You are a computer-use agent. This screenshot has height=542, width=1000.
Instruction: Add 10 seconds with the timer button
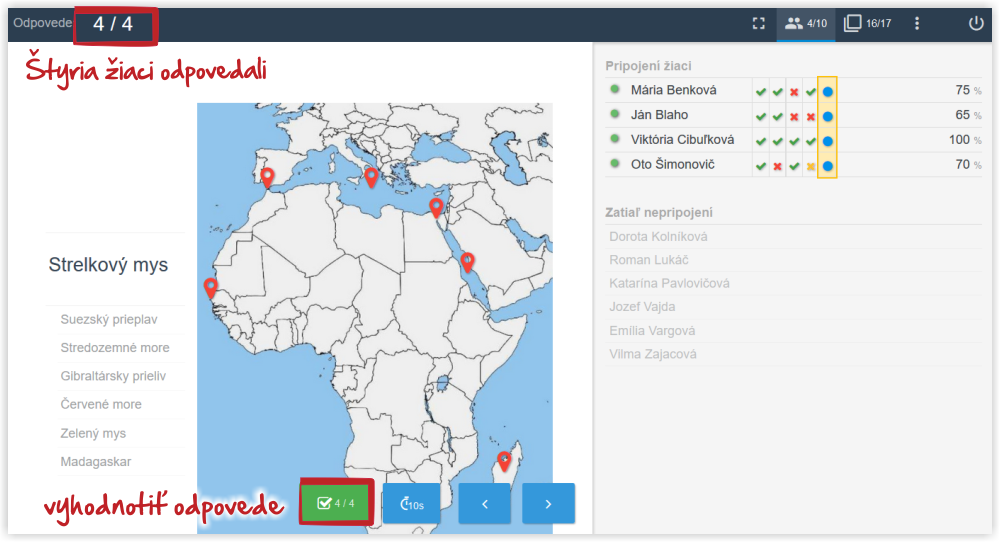tap(411, 504)
